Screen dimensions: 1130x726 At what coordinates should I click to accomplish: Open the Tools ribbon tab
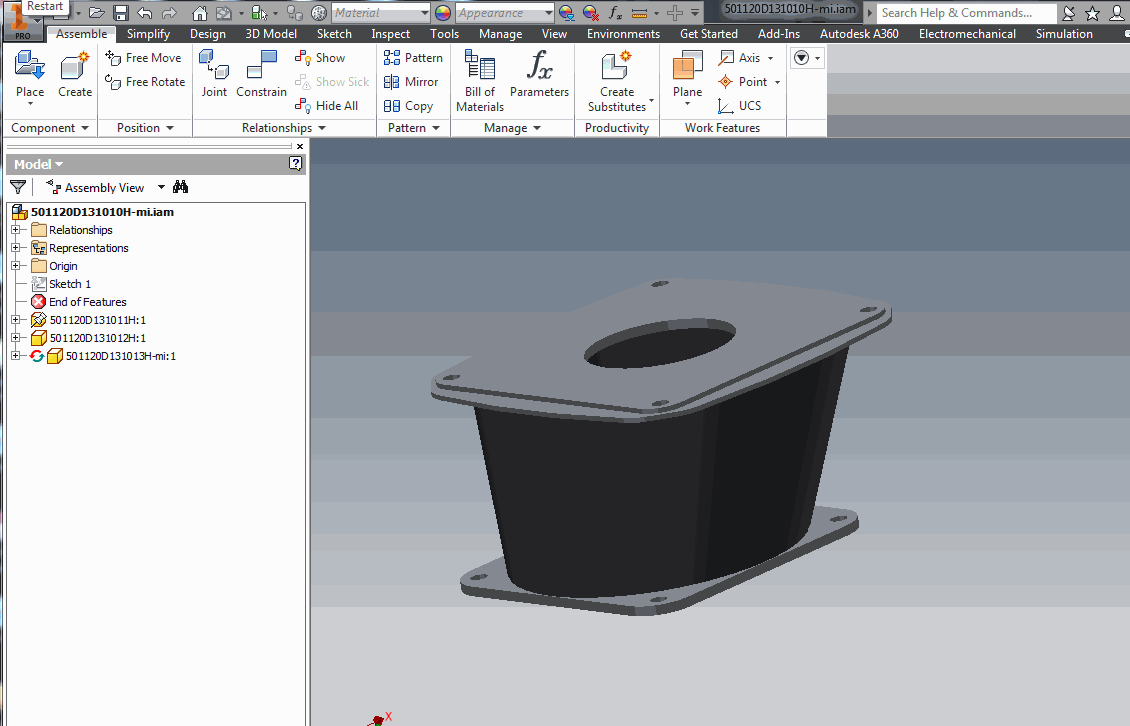pyautogui.click(x=444, y=33)
